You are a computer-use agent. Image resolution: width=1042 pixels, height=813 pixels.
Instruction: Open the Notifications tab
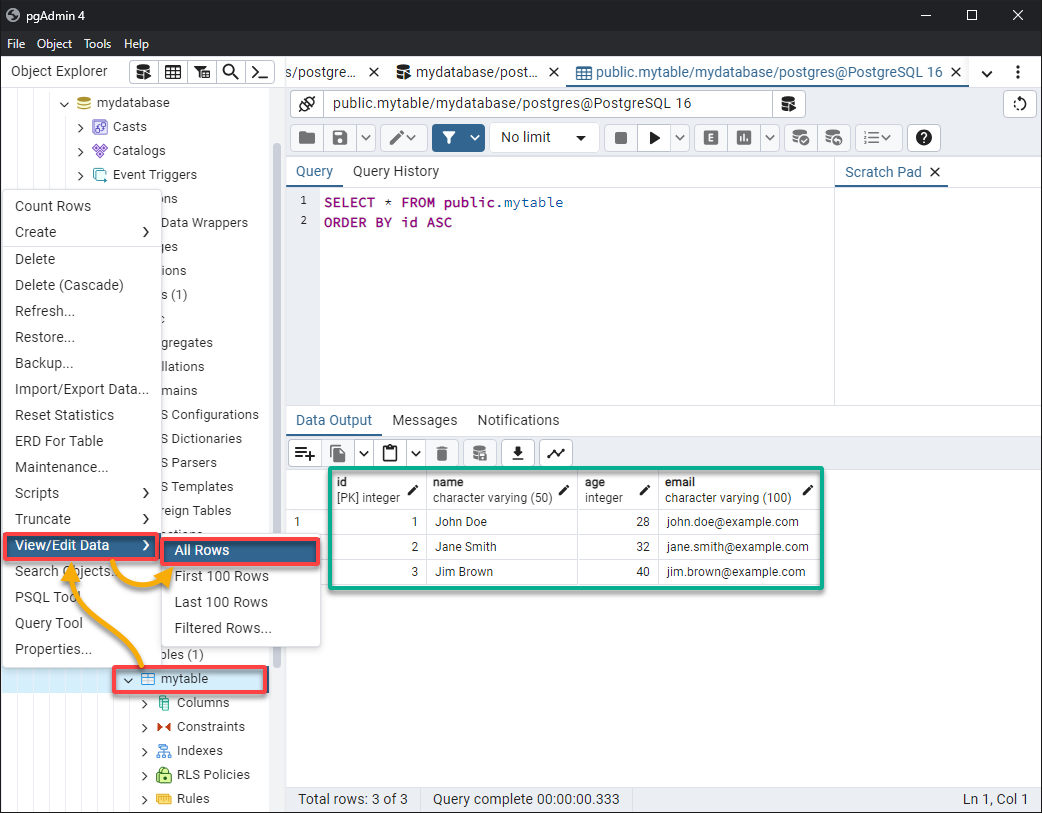(518, 420)
